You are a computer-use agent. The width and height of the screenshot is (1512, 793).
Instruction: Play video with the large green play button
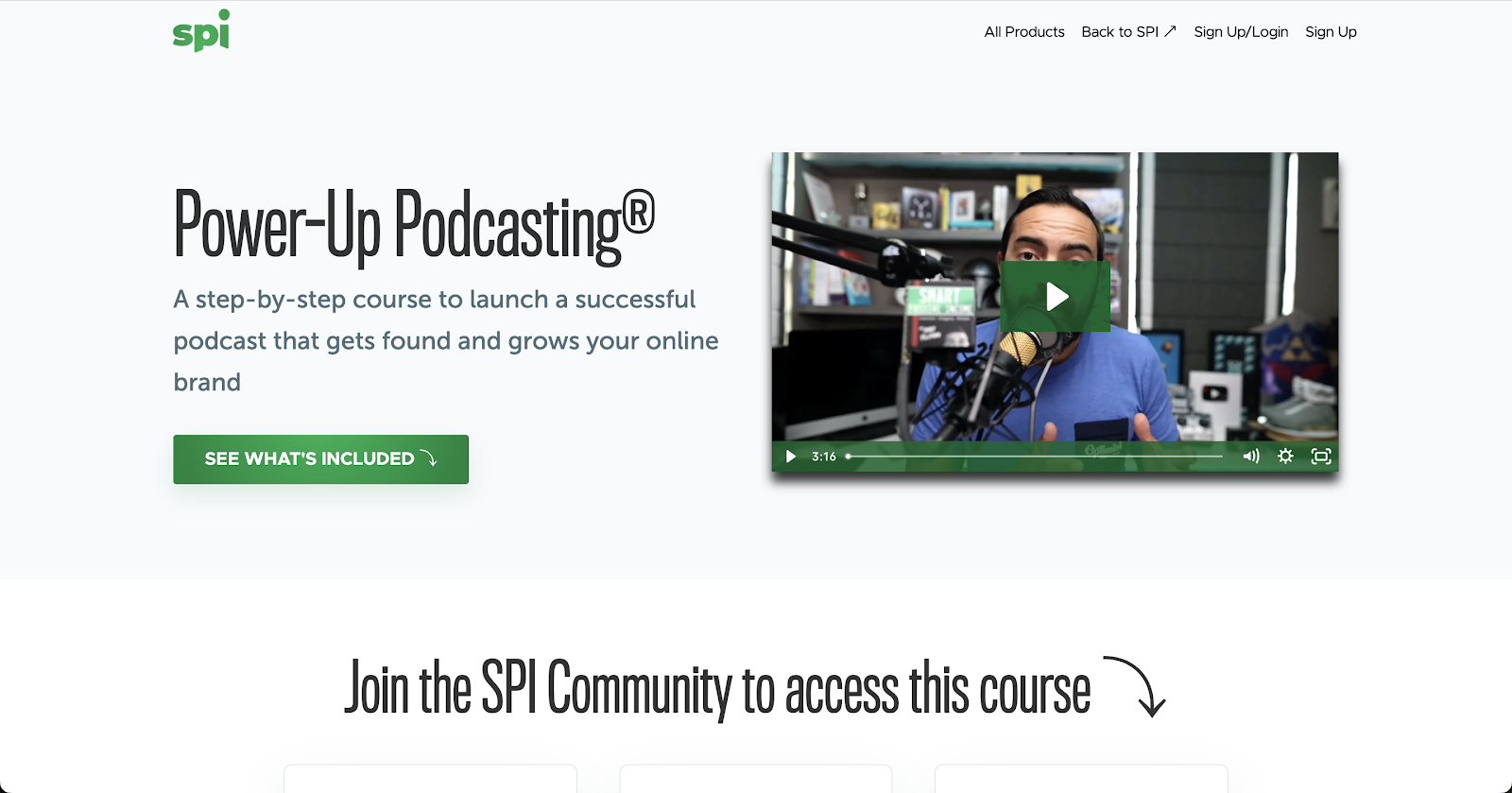click(1056, 297)
